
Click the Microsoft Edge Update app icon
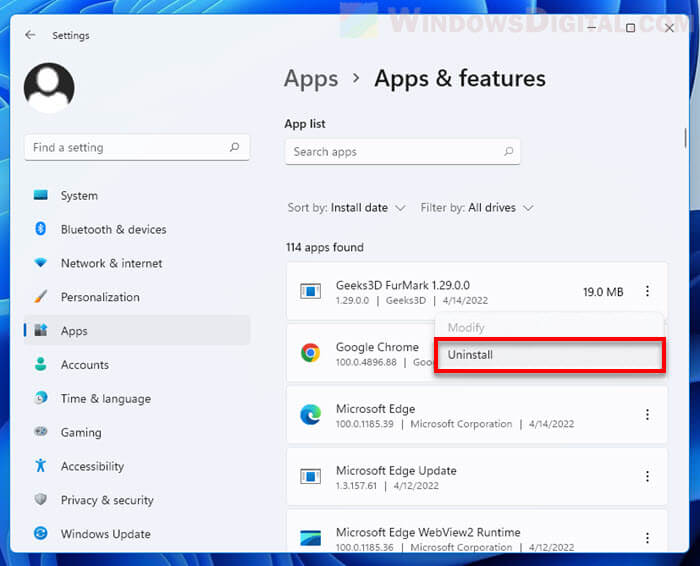click(x=310, y=476)
